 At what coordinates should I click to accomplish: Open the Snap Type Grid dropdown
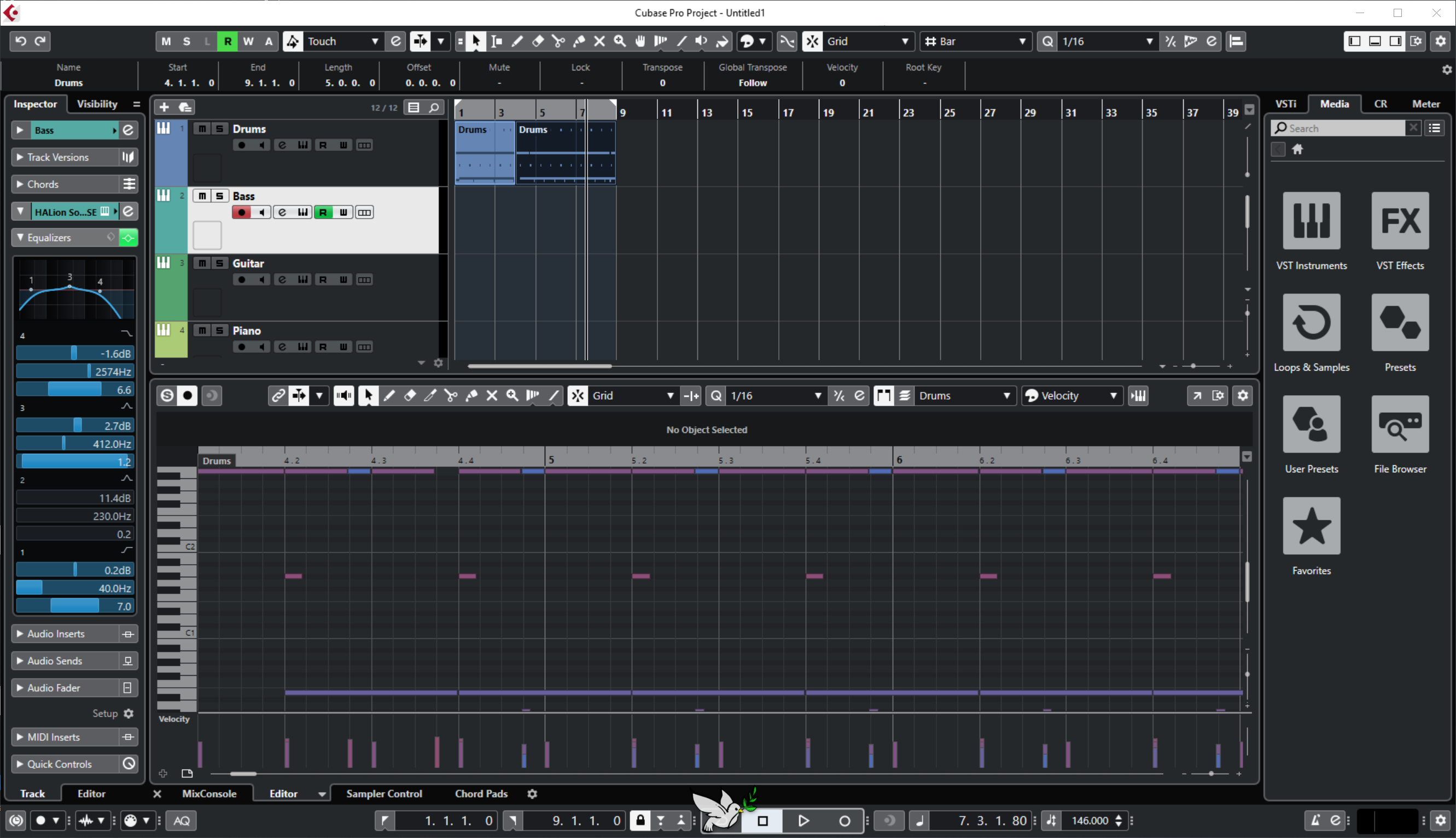(x=867, y=41)
